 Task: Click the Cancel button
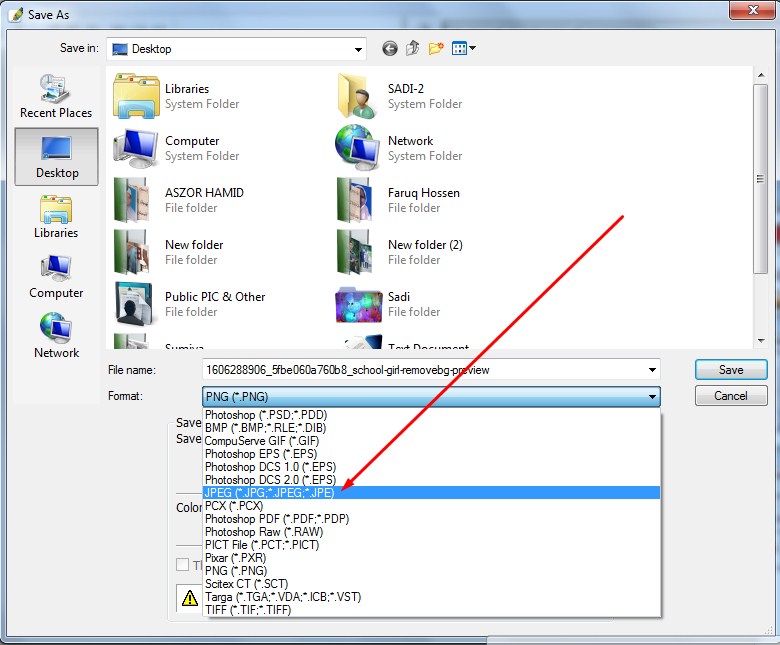(731, 396)
